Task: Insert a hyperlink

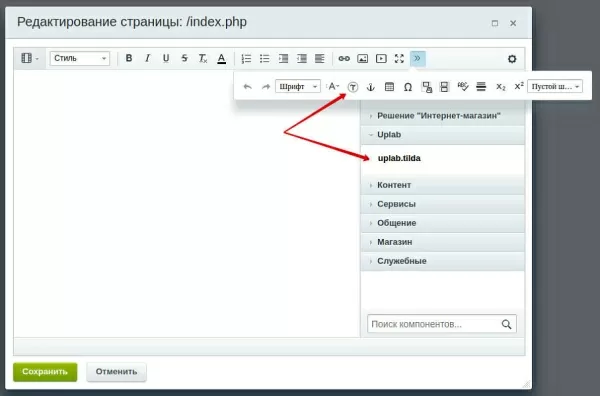Action: [344, 58]
